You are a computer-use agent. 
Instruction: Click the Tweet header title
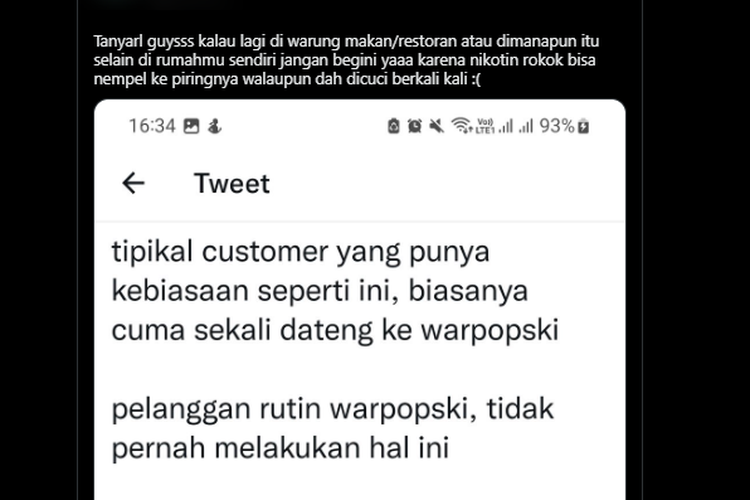tap(232, 184)
